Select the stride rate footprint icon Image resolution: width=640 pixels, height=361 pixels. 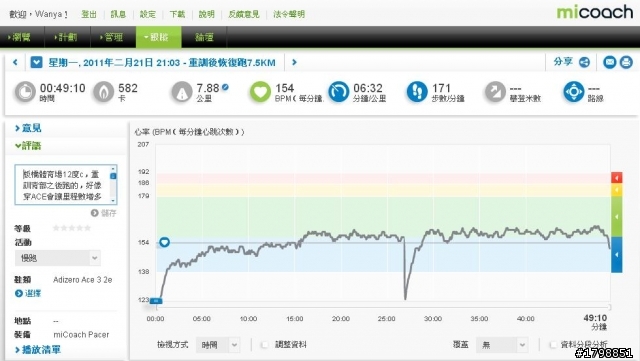417,92
